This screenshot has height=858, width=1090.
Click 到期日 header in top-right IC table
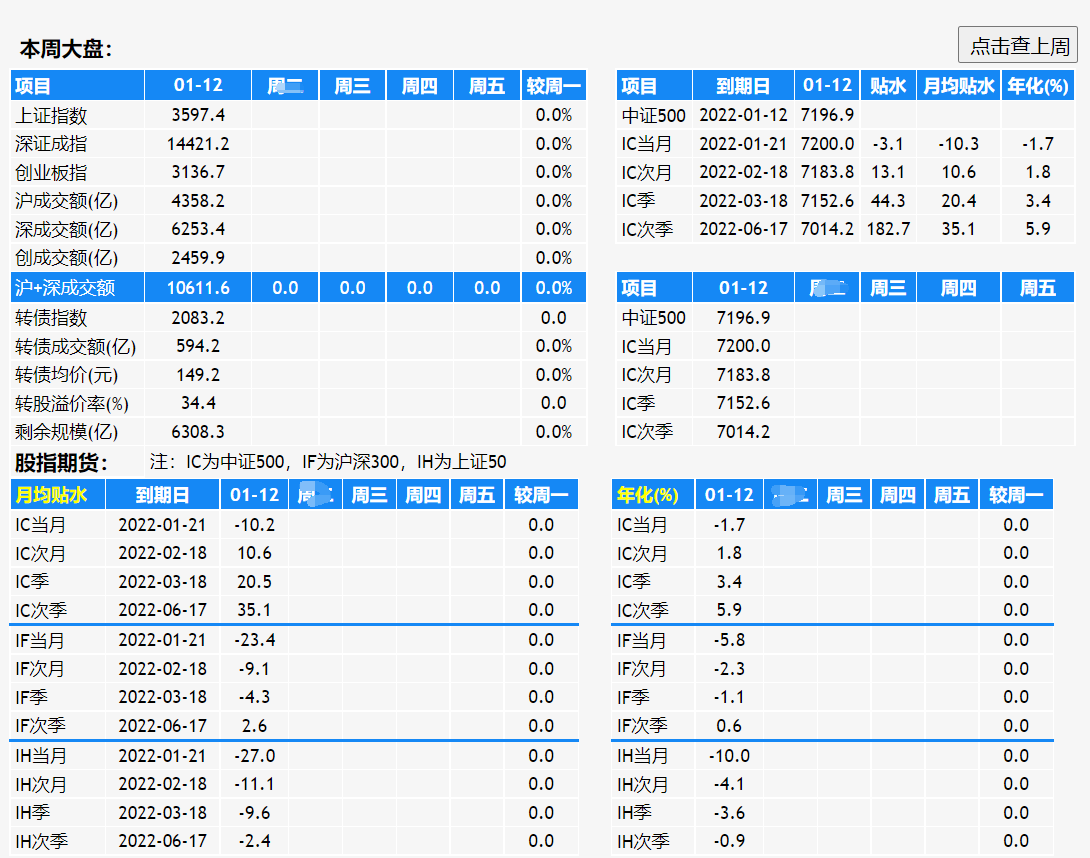pyautogui.click(x=743, y=86)
